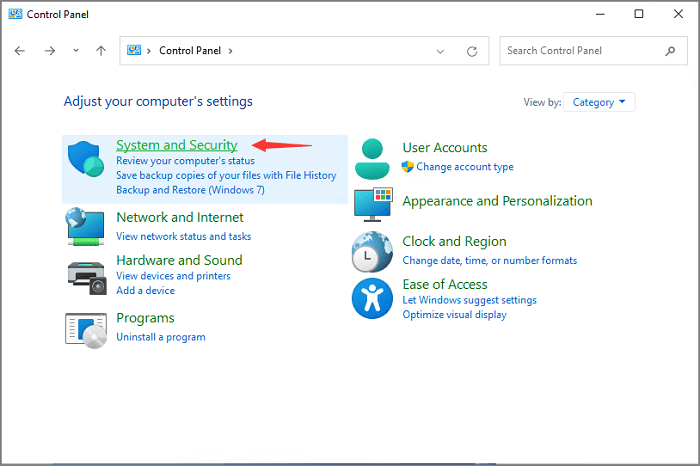Screen dimensions: 700x466
Task: Open the System and Security heading link
Action: [176, 146]
